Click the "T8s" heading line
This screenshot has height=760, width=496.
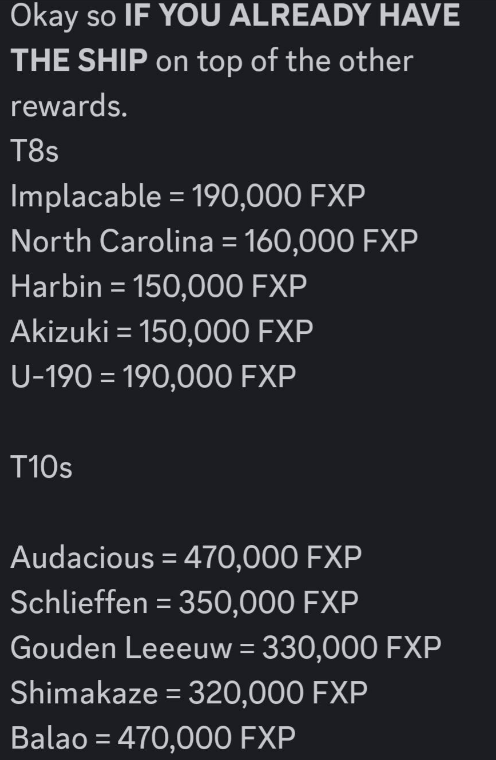click(34, 151)
